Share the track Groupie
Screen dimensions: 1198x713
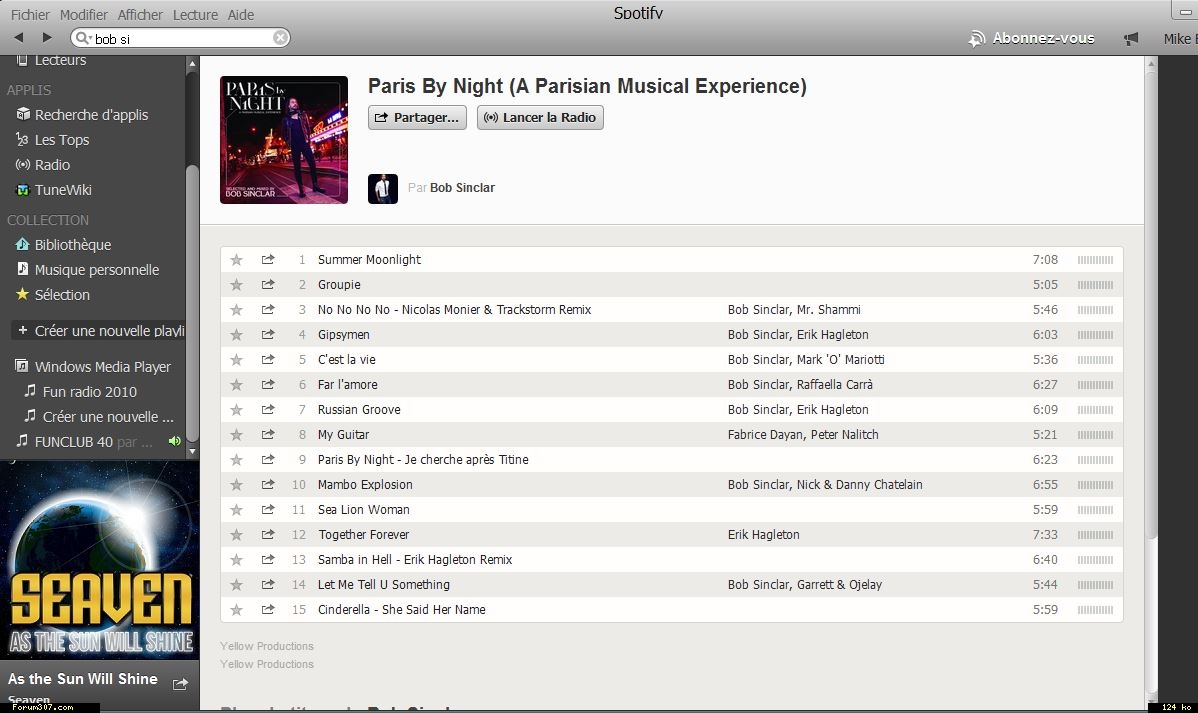(x=267, y=284)
